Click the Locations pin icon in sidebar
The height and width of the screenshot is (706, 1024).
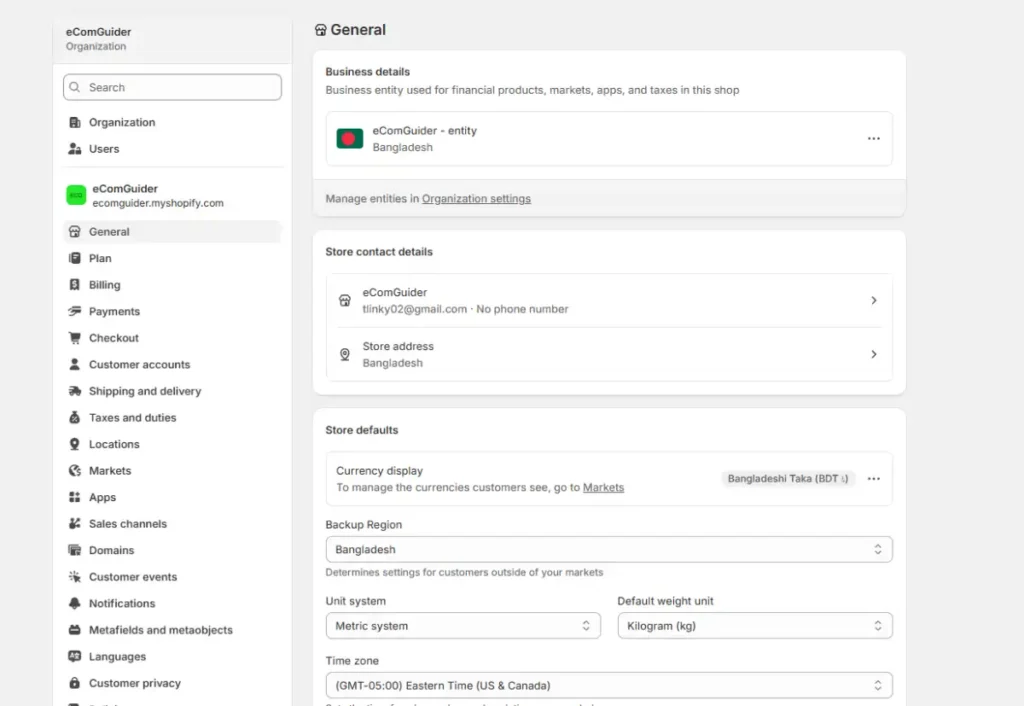[x=74, y=444]
